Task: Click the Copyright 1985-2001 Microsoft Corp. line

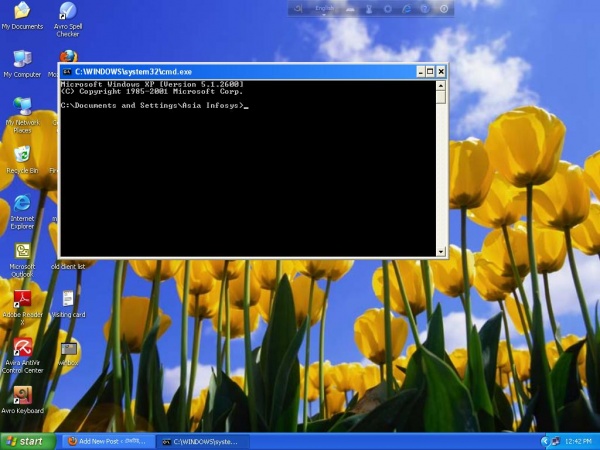Action: (x=152, y=91)
